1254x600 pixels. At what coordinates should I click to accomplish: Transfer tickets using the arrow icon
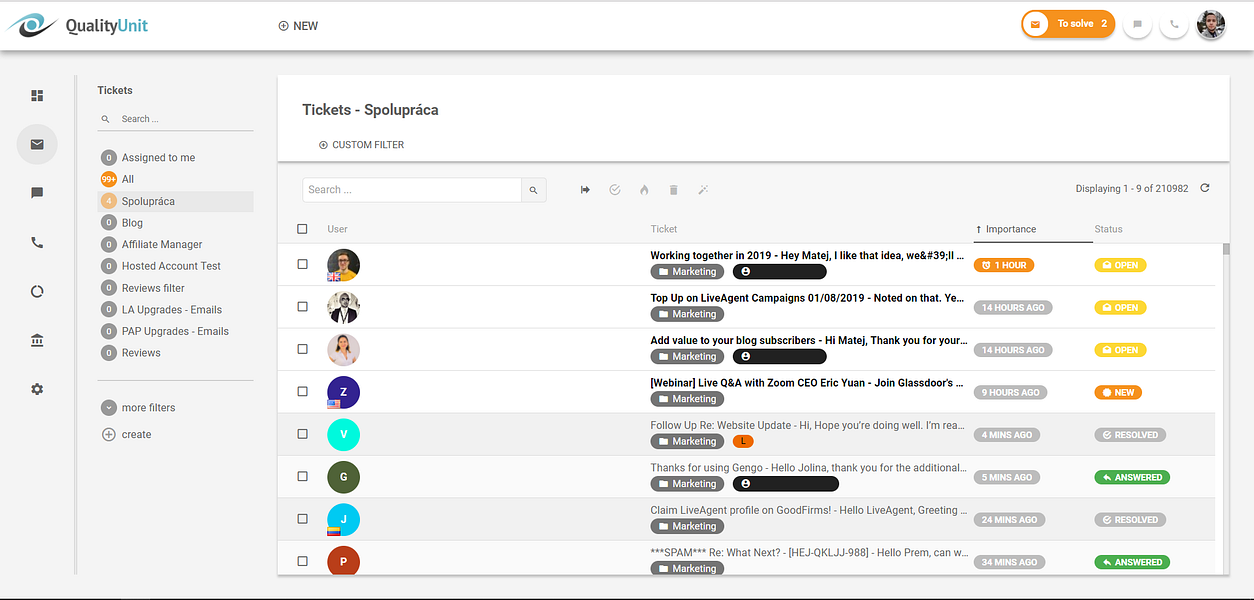(x=585, y=189)
